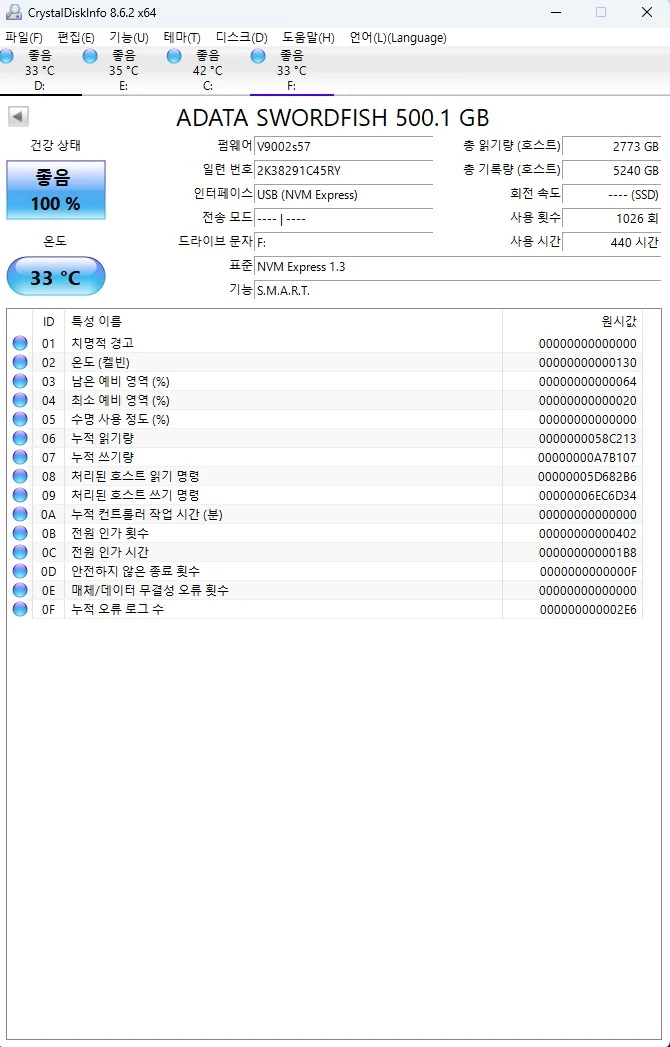Select the C: disk tab at 42 °C

point(208,71)
